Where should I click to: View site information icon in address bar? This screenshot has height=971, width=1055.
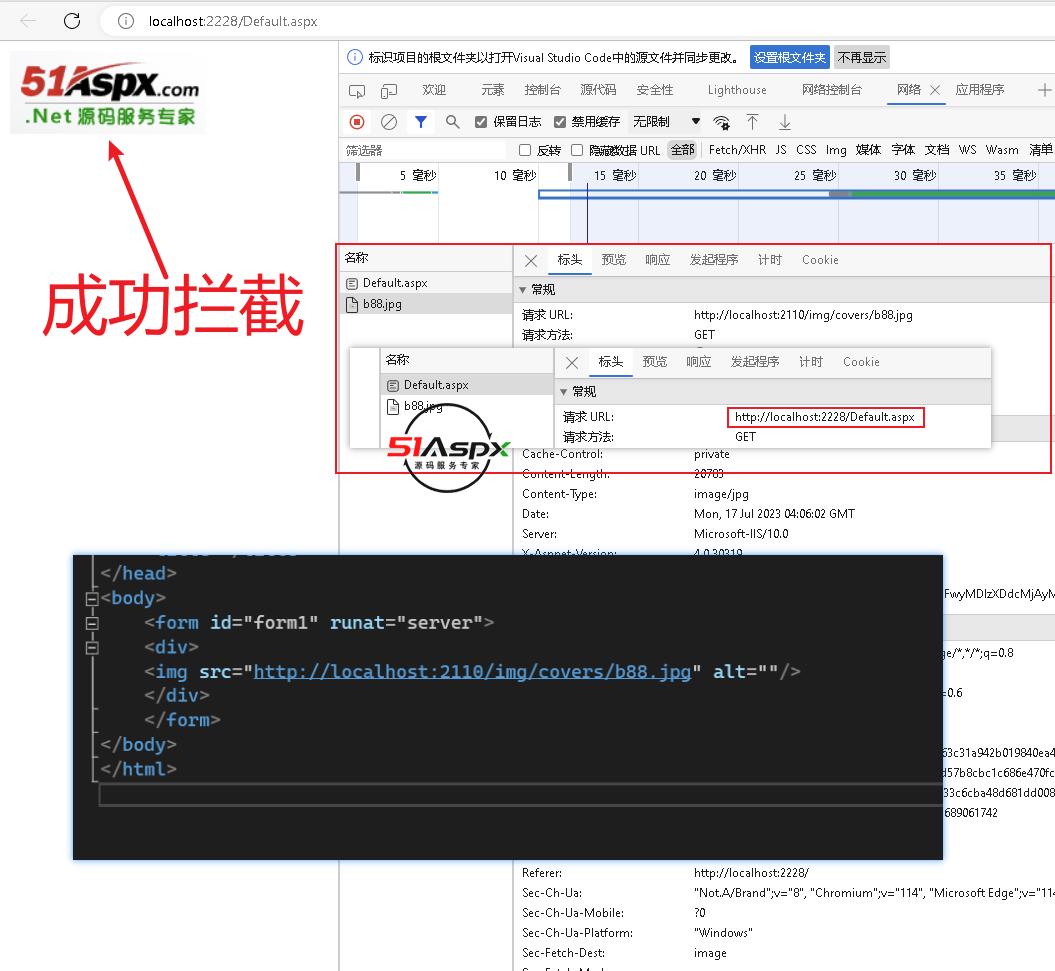(x=126, y=22)
